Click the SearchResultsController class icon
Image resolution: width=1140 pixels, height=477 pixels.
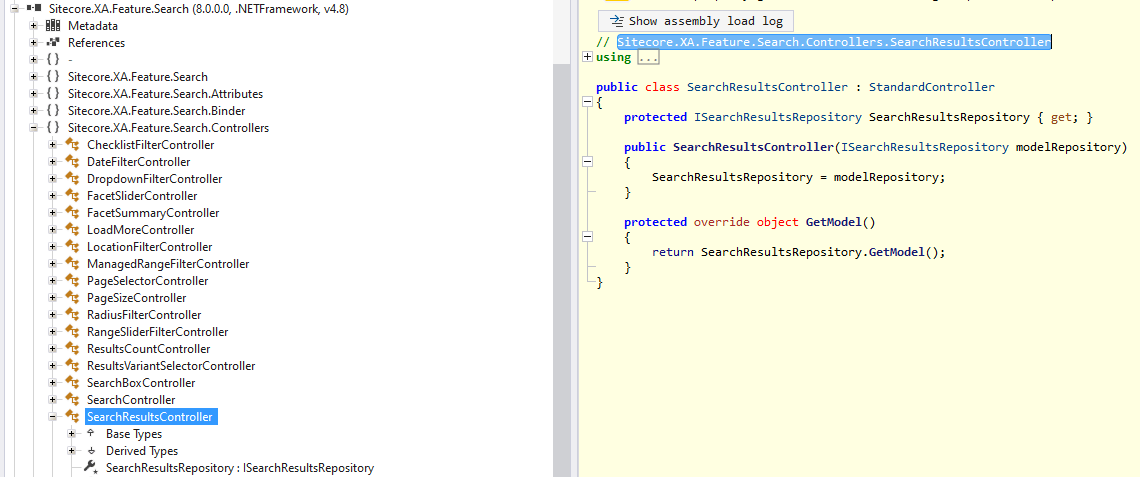pos(72,417)
